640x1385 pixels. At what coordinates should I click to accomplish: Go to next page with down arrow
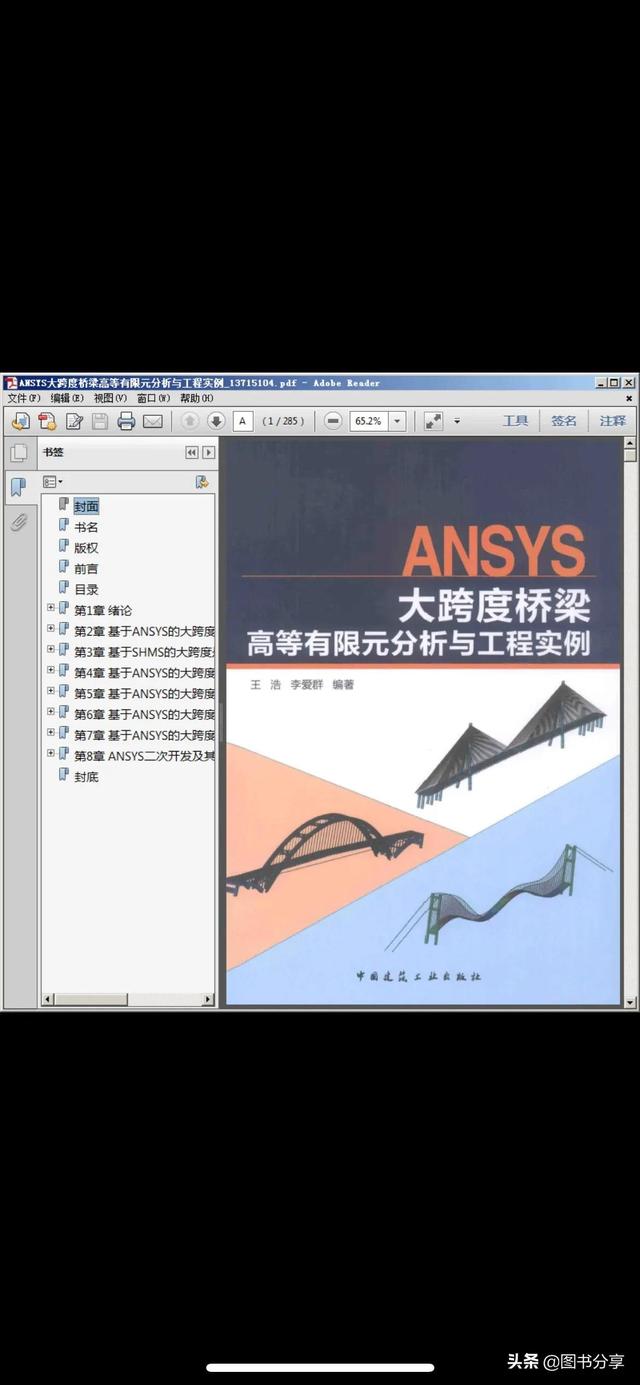(216, 421)
